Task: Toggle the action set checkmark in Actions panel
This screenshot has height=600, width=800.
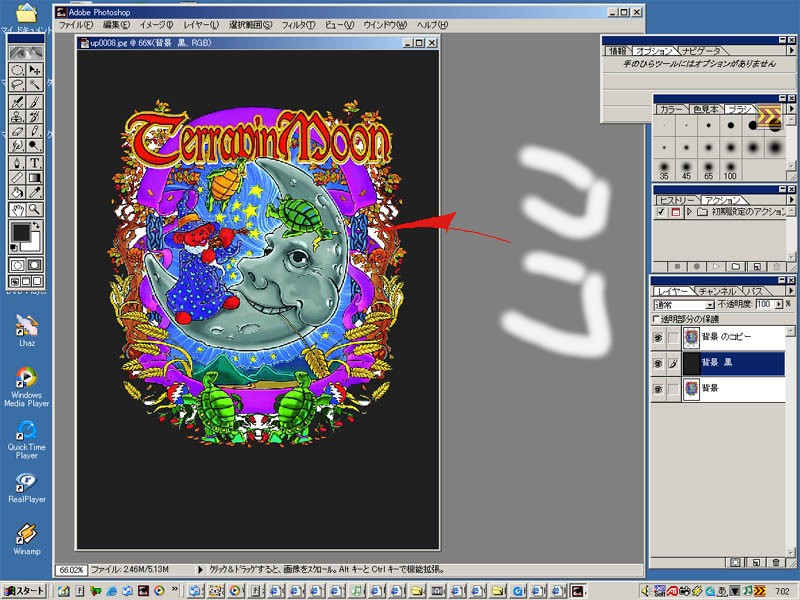Action: click(661, 211)
